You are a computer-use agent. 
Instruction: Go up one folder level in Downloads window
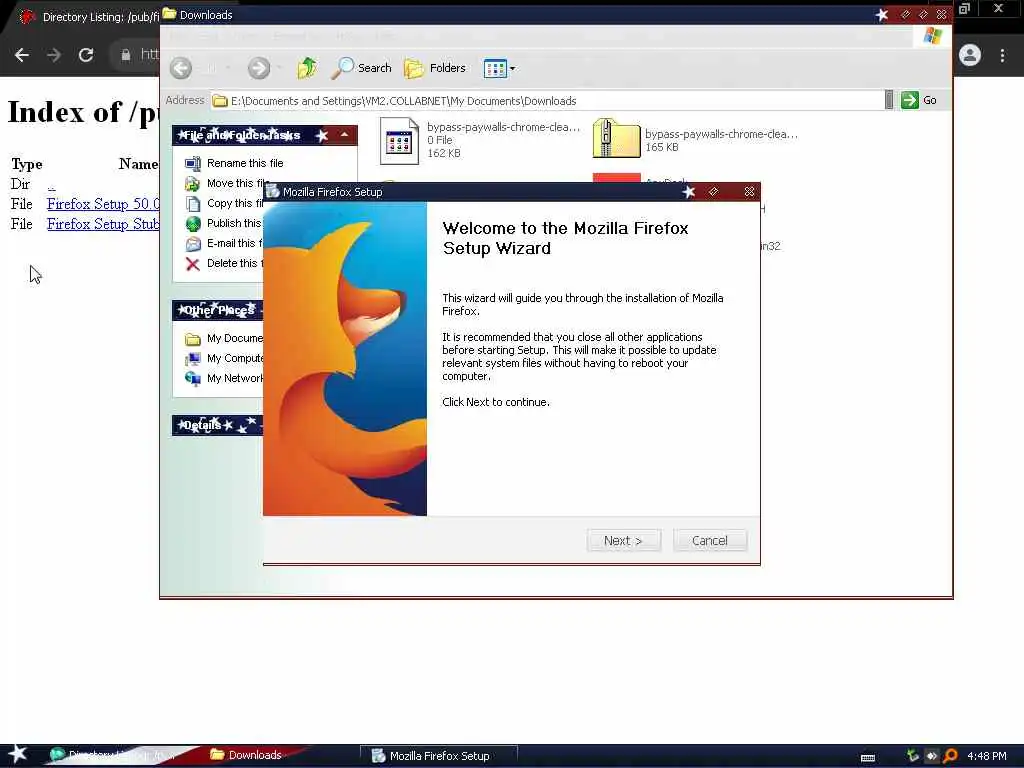click(x=306, y=68)
